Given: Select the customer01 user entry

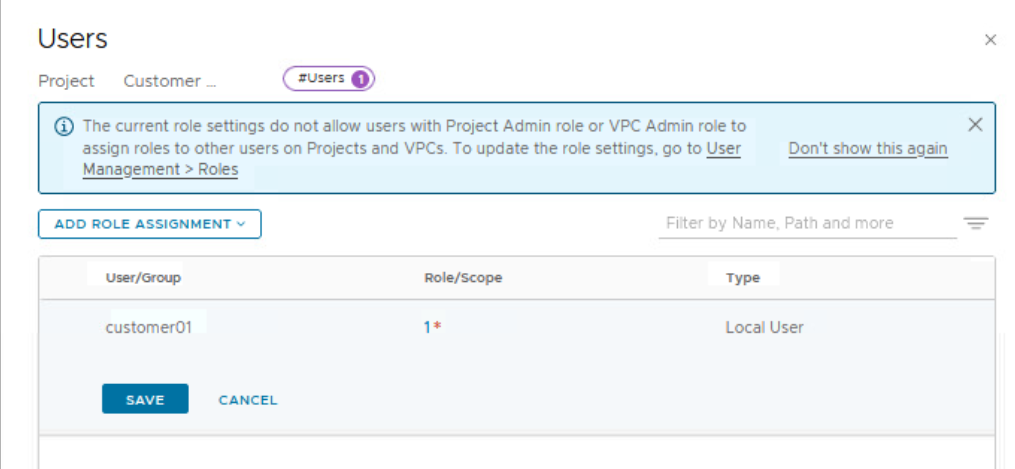Looking at the screenshot, I should [x=148, y=327].
